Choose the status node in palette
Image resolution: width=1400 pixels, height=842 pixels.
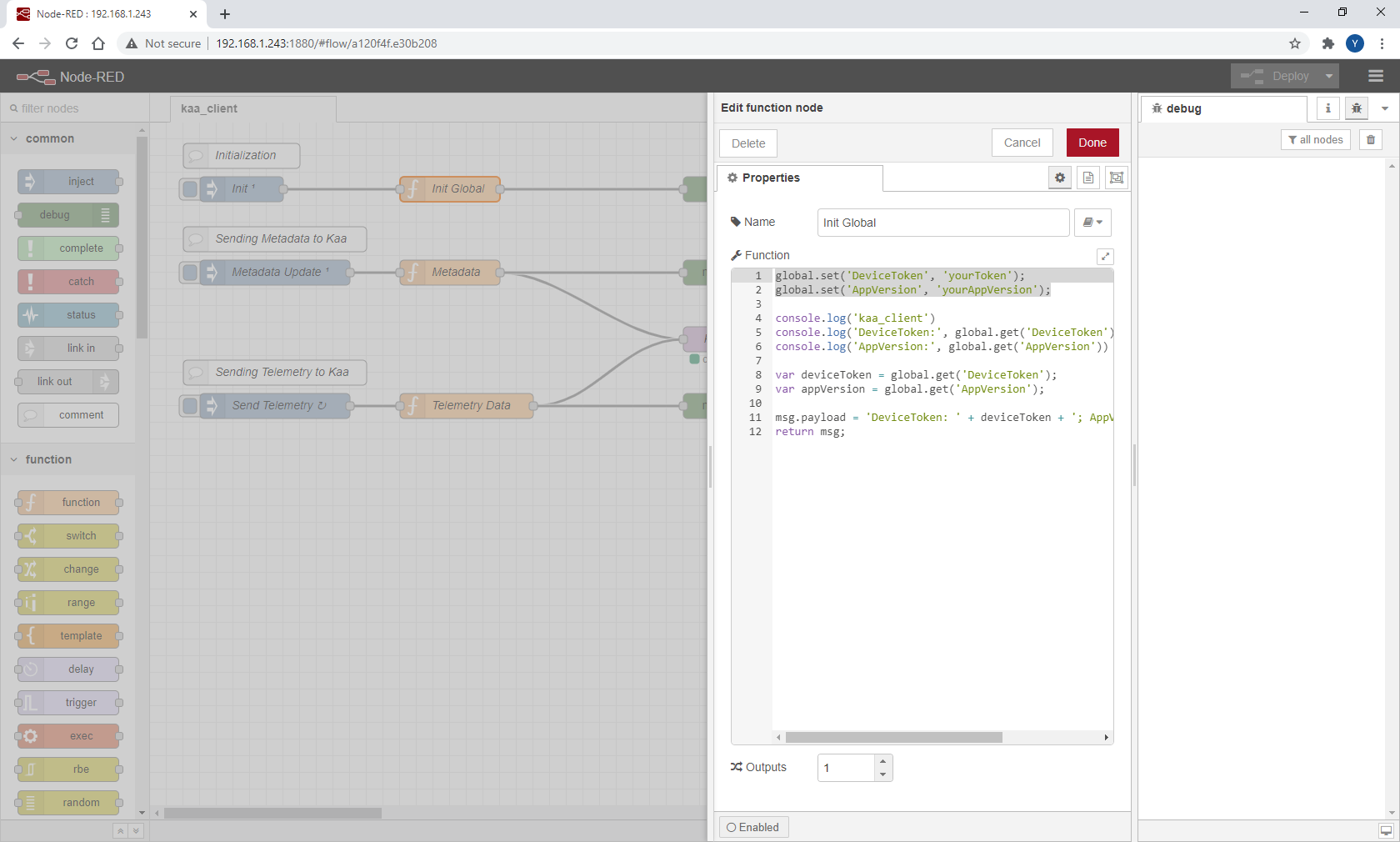click(x=68, y=315)
